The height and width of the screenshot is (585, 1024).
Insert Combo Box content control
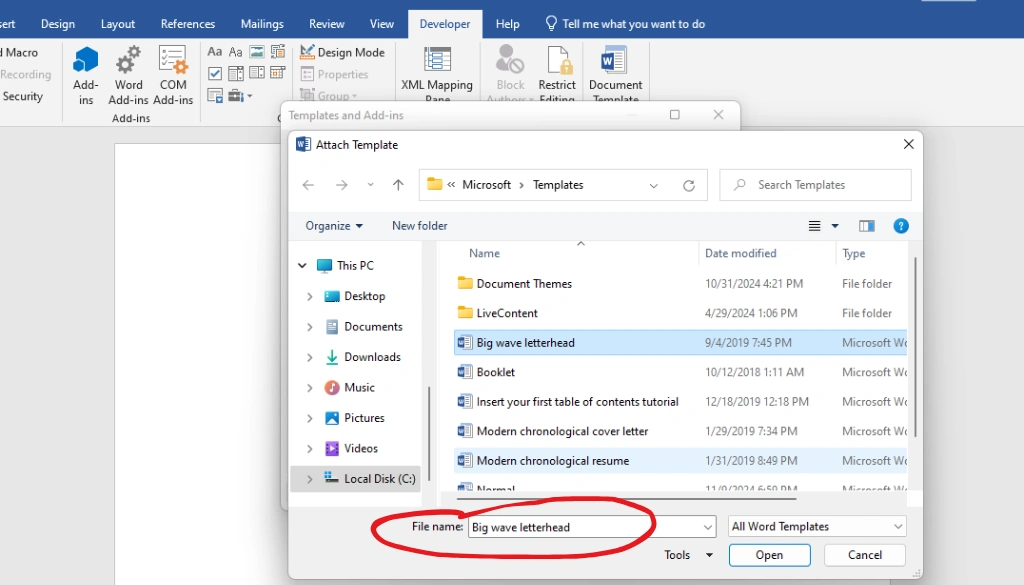pos(236,73)
